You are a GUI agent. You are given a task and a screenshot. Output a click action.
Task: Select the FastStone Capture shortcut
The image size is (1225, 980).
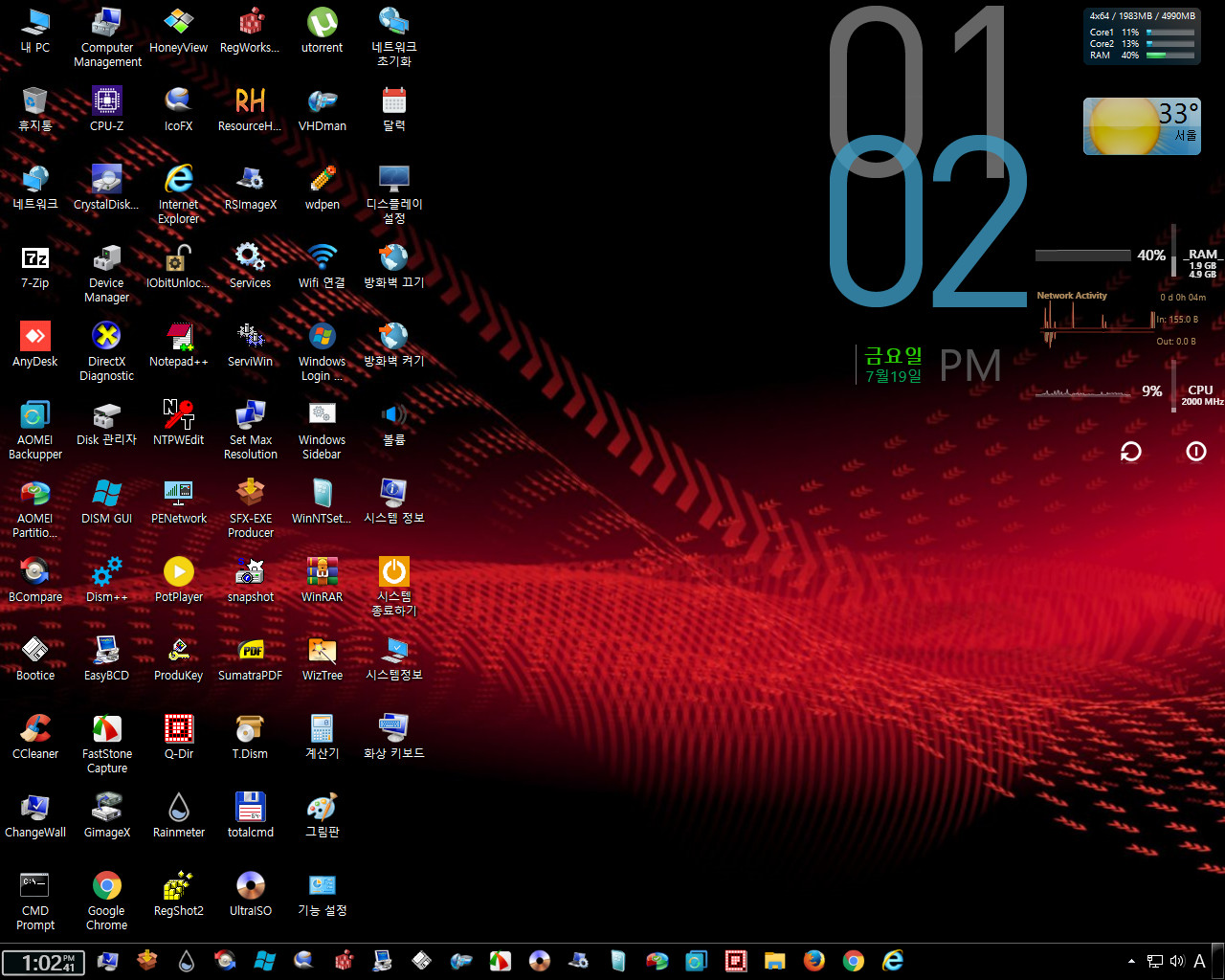pos(106,744)
